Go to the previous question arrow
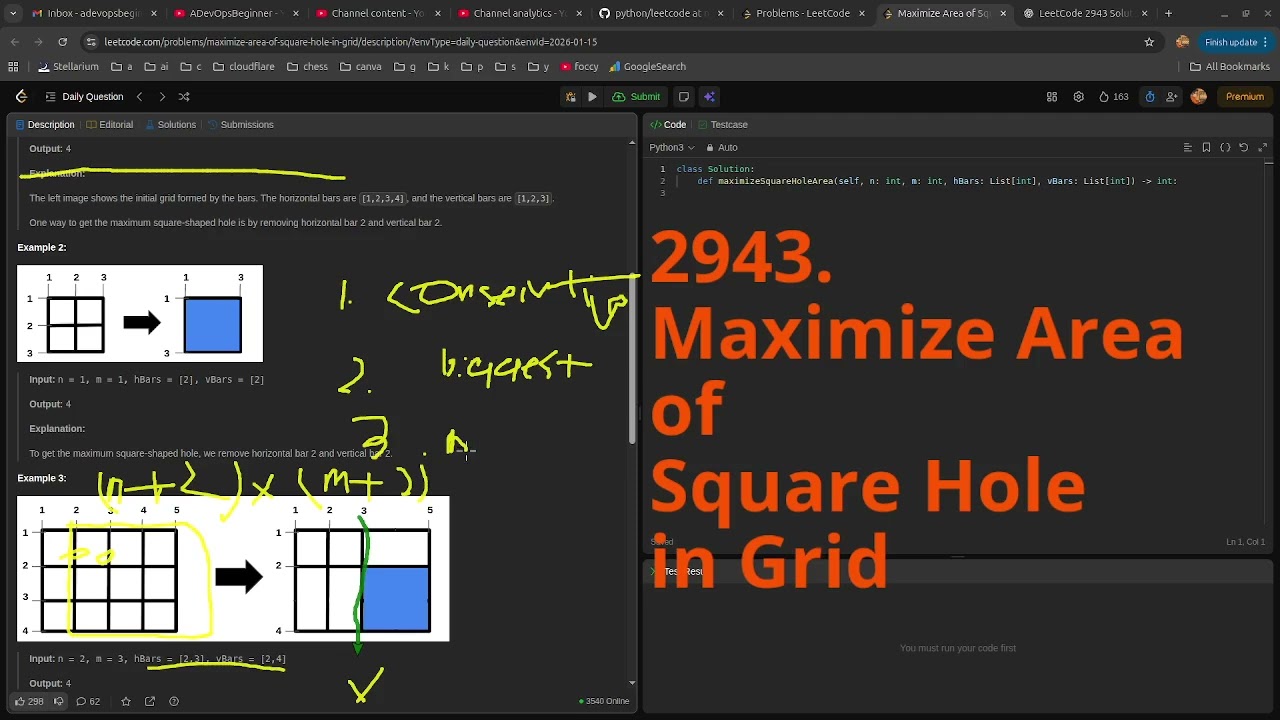The width and height of the screenshot is (1280, 720). pos(139,97)
